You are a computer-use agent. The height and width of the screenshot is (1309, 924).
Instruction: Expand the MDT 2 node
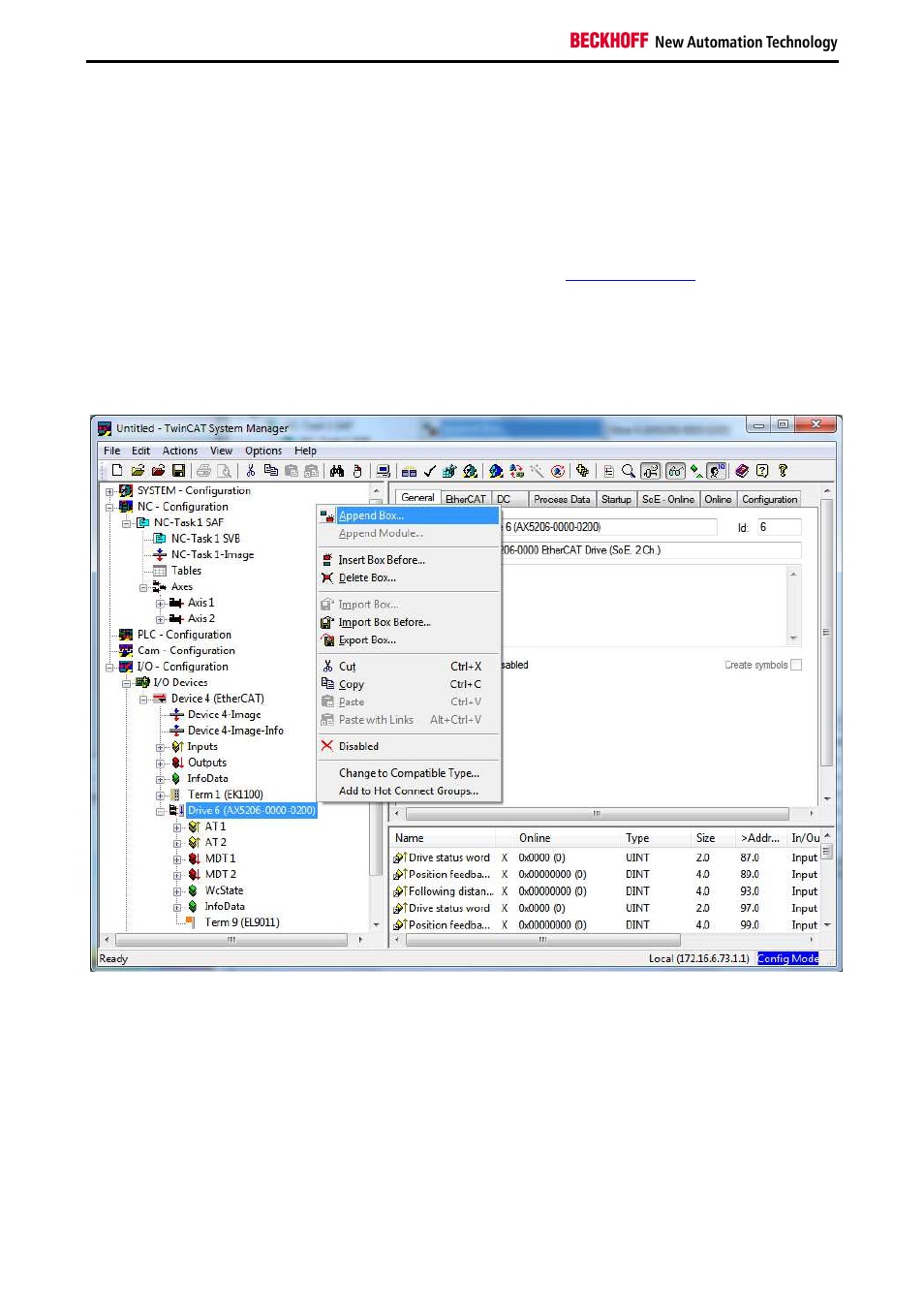pos(177,875)
